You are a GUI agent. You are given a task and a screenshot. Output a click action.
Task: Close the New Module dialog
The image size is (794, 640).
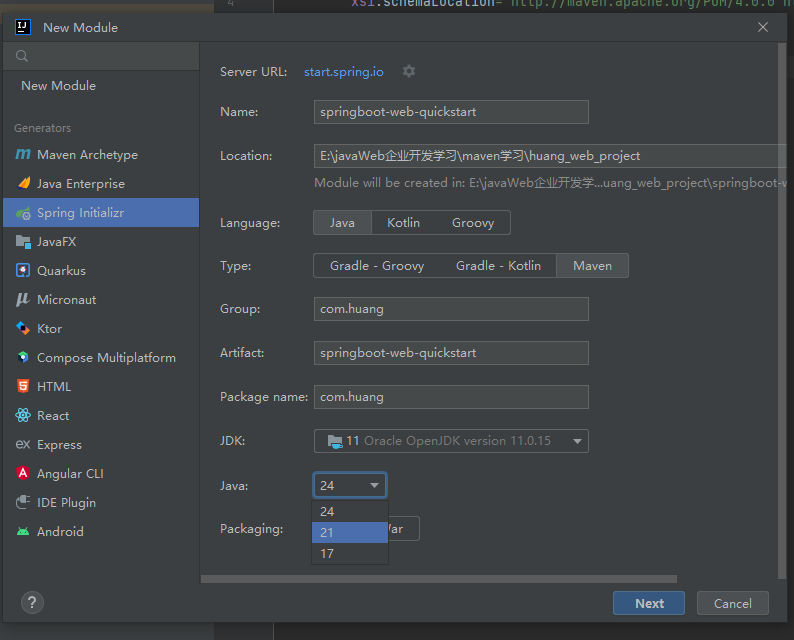coord(763,27)
